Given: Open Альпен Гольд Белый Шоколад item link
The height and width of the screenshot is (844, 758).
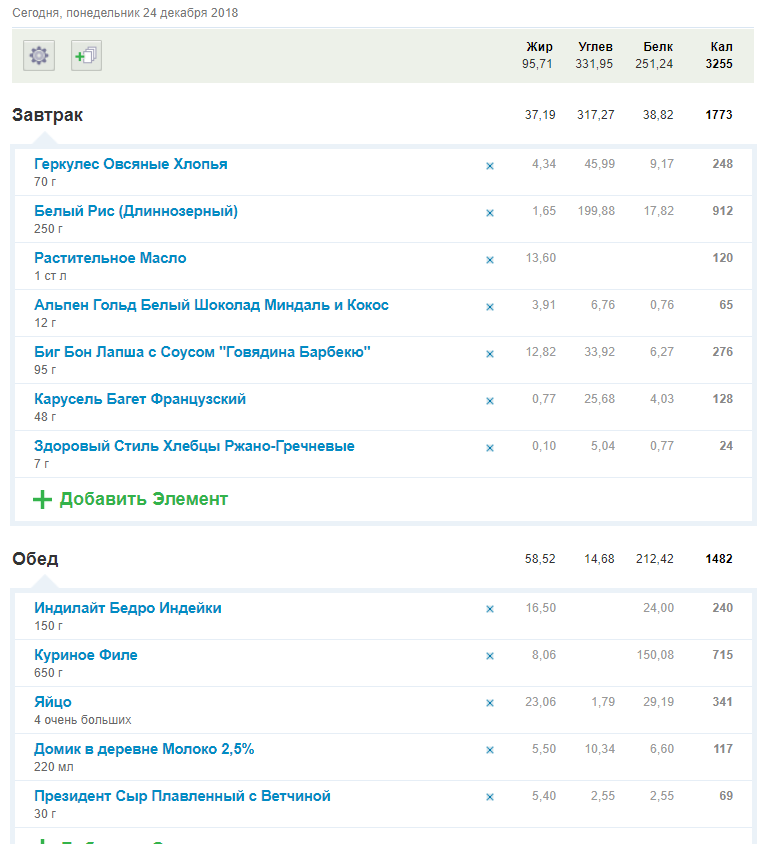Looking at the screenshot, I should [x=211, y=305].
